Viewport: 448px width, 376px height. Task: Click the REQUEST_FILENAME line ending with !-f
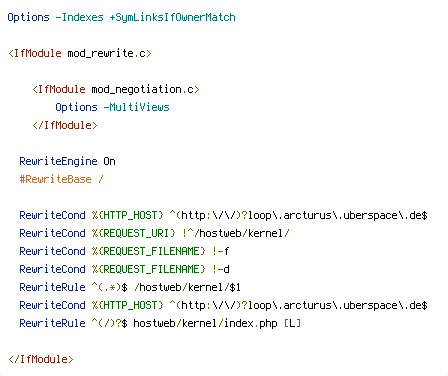click(124, 251)
